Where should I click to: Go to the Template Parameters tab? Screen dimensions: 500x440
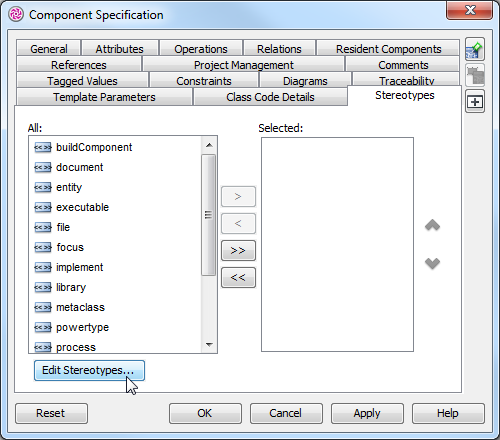pyautogui.click(x=104, y=97)
